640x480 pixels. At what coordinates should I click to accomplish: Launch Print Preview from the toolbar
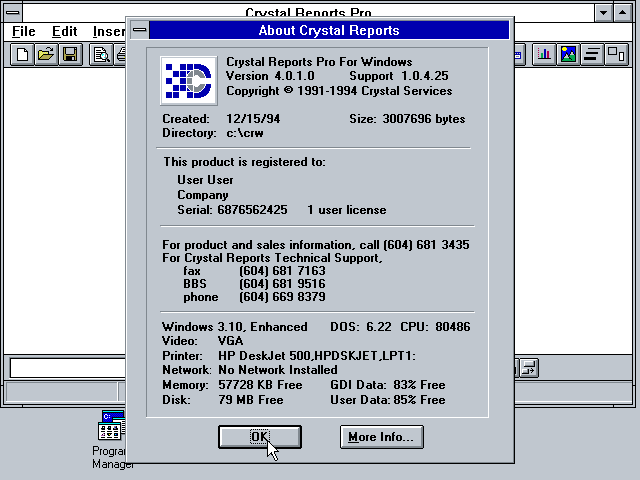(x=101, y=55)
